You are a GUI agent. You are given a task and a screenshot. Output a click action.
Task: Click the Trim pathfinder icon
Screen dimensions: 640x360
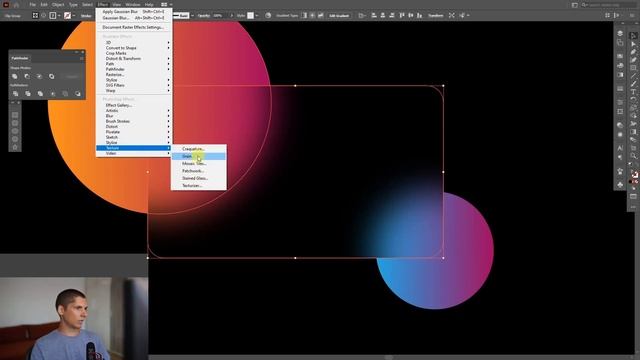click(x=28, y=94)
